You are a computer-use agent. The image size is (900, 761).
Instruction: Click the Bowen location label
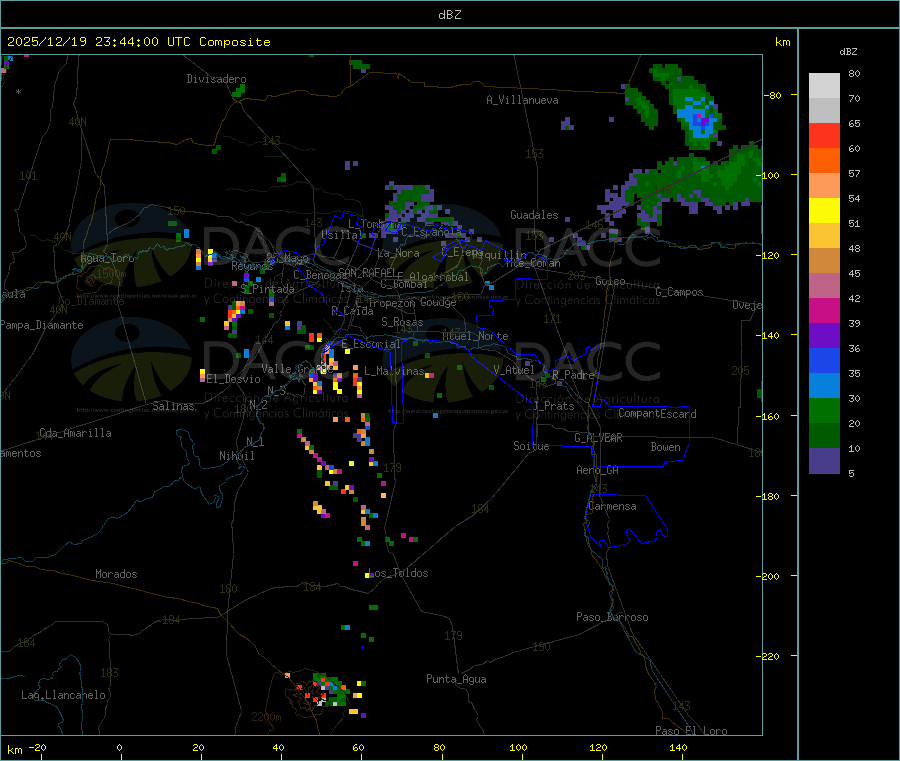(x=666, y=447)
